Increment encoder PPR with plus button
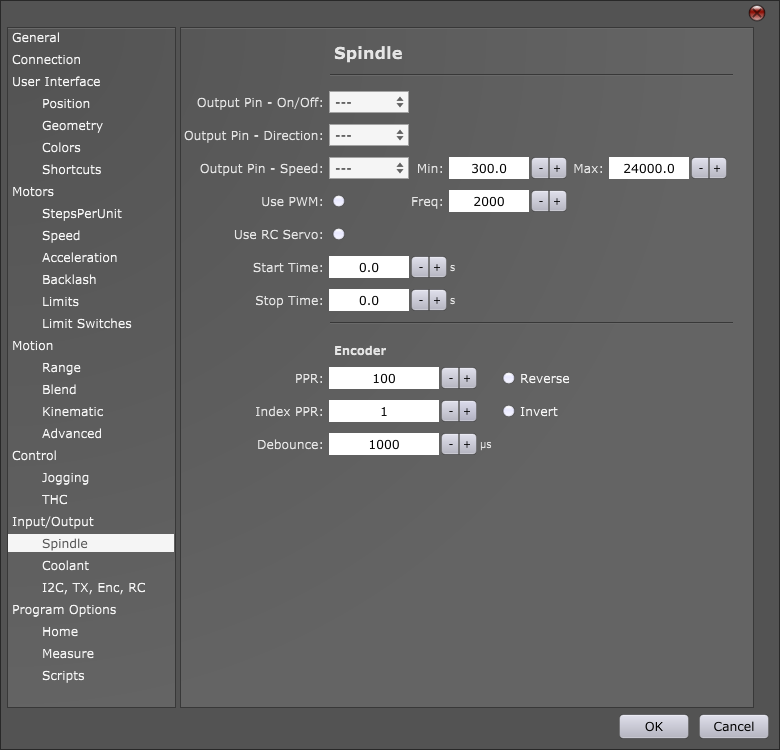The image size is (780, 750). [467, 379]
